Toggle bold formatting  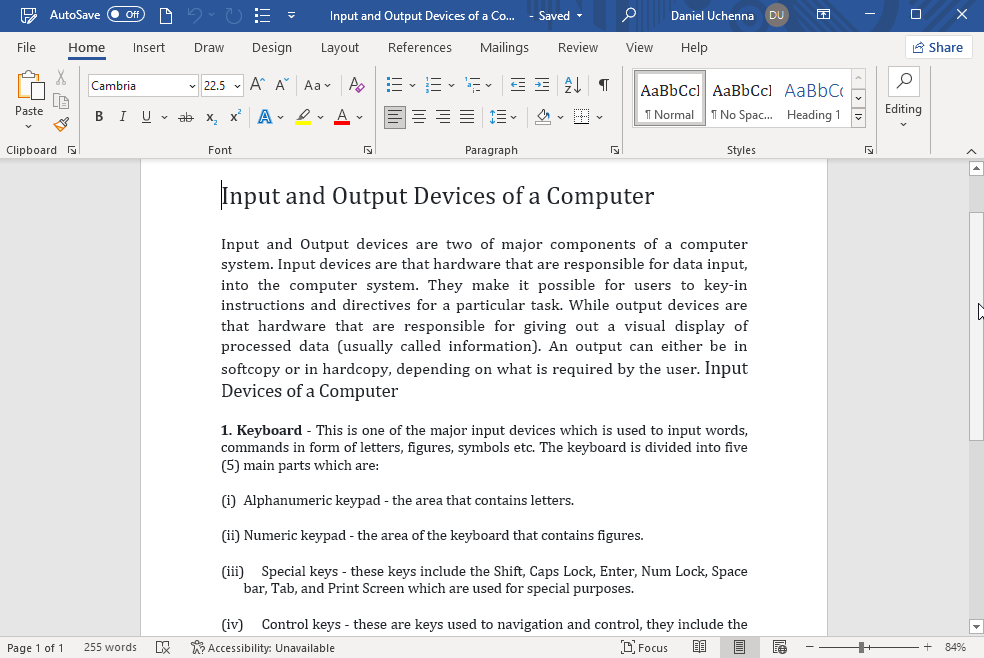point(98,117)
